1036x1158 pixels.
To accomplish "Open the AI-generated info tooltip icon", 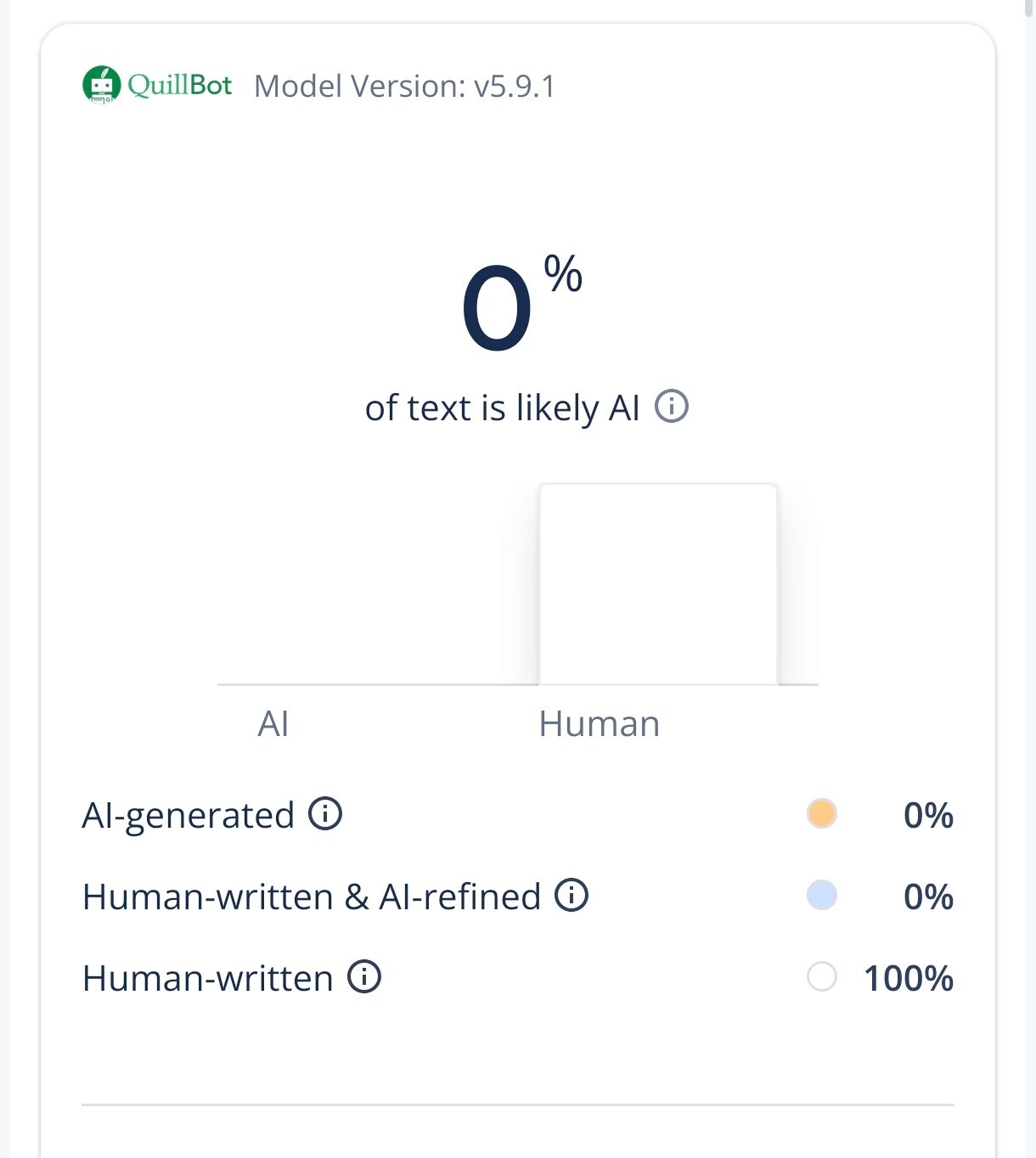I will click(x=325, y=813).
